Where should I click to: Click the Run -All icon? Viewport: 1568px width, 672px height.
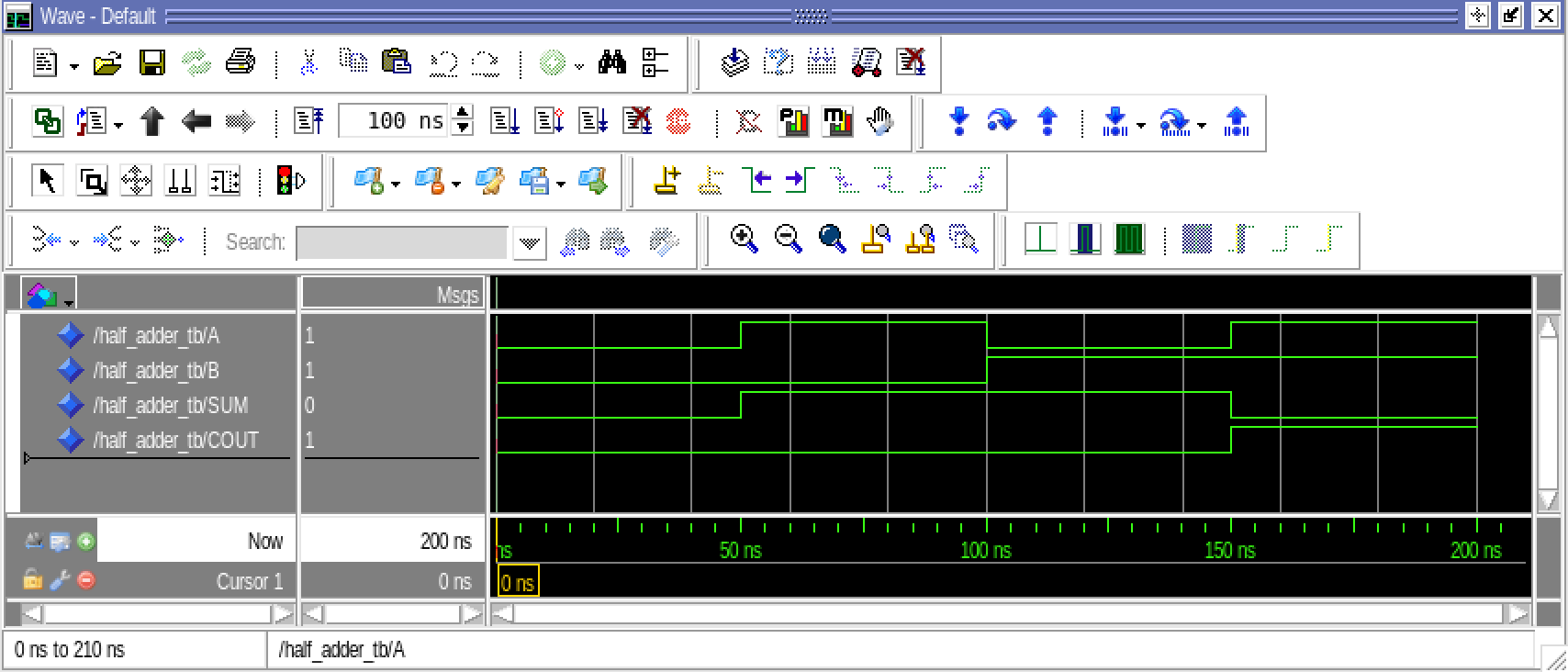592,121
